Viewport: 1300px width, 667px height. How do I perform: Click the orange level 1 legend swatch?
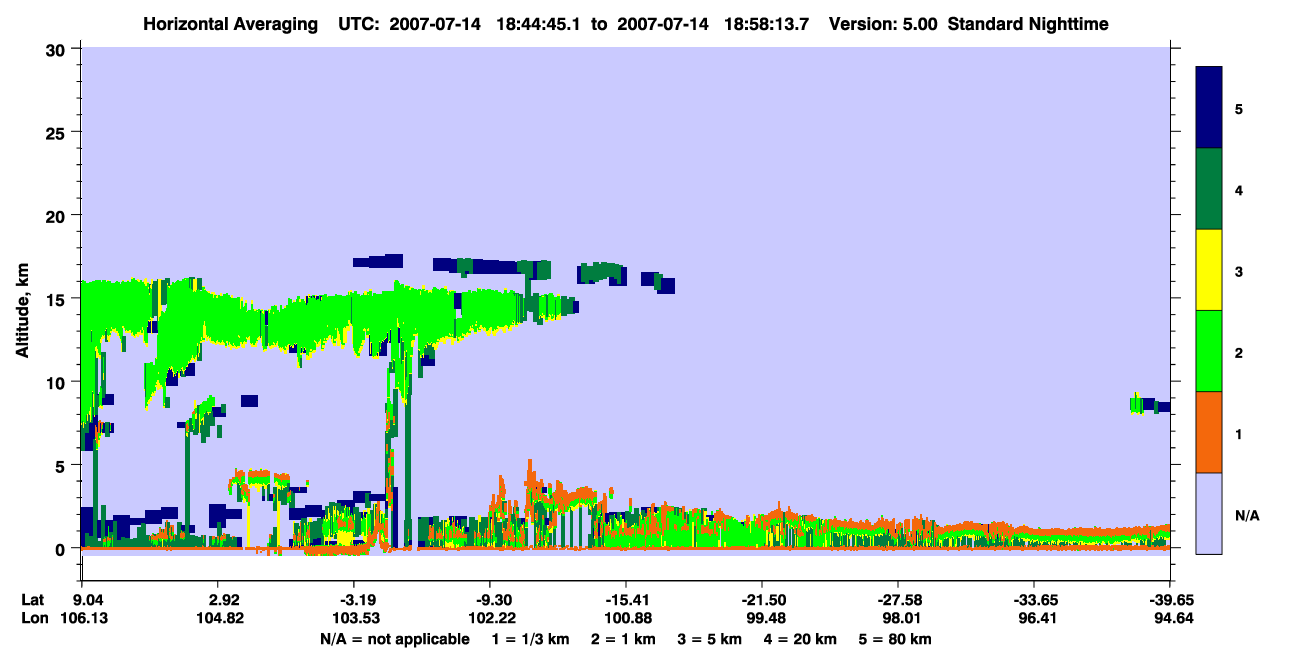click(1209, 432)
